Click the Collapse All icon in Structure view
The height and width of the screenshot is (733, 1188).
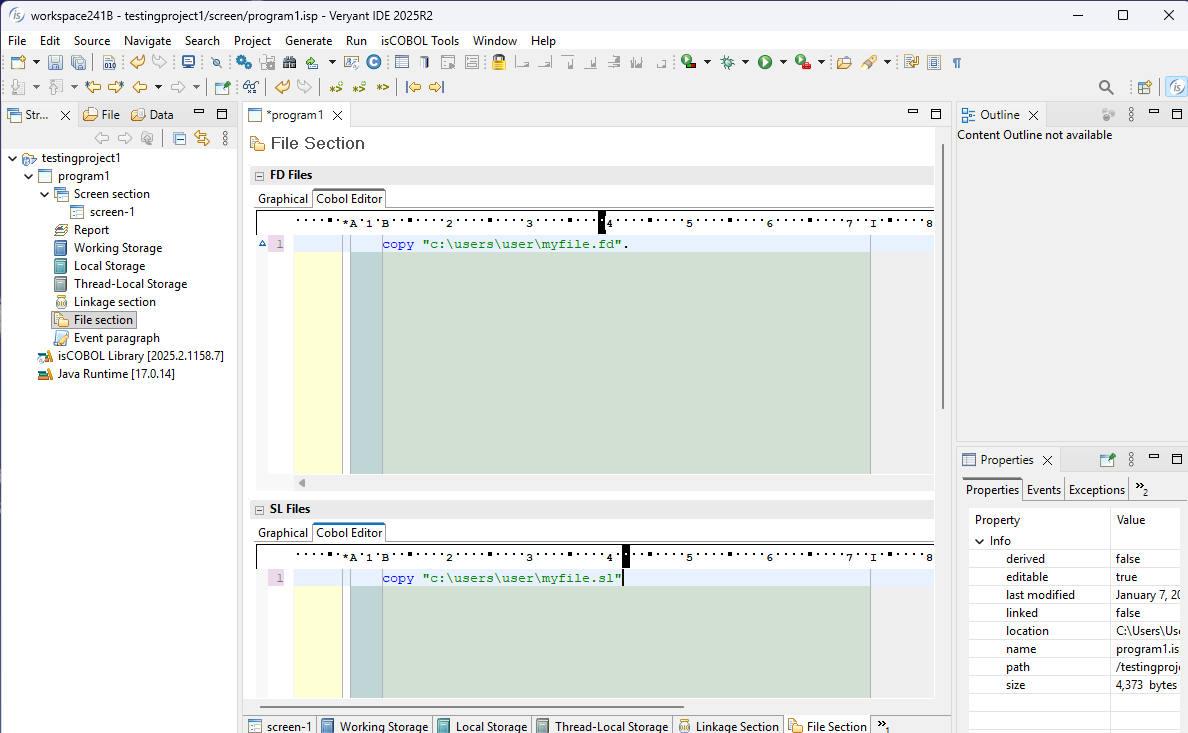(x=180, y=139)
